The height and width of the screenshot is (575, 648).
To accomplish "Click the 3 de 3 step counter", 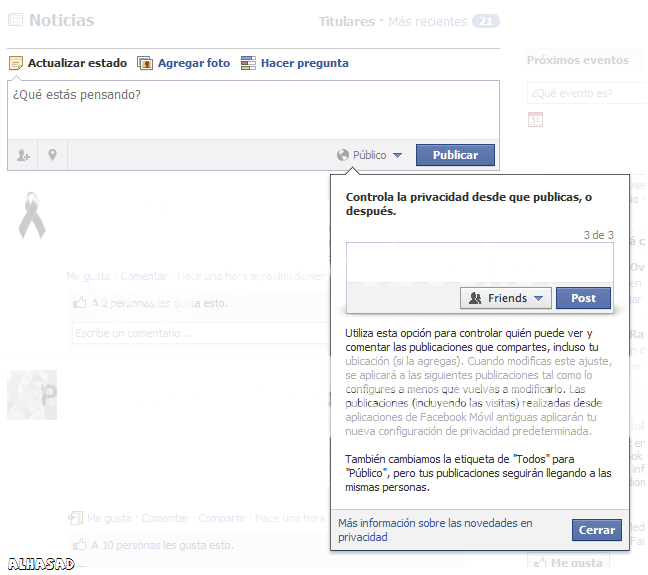I will point(598,235).
